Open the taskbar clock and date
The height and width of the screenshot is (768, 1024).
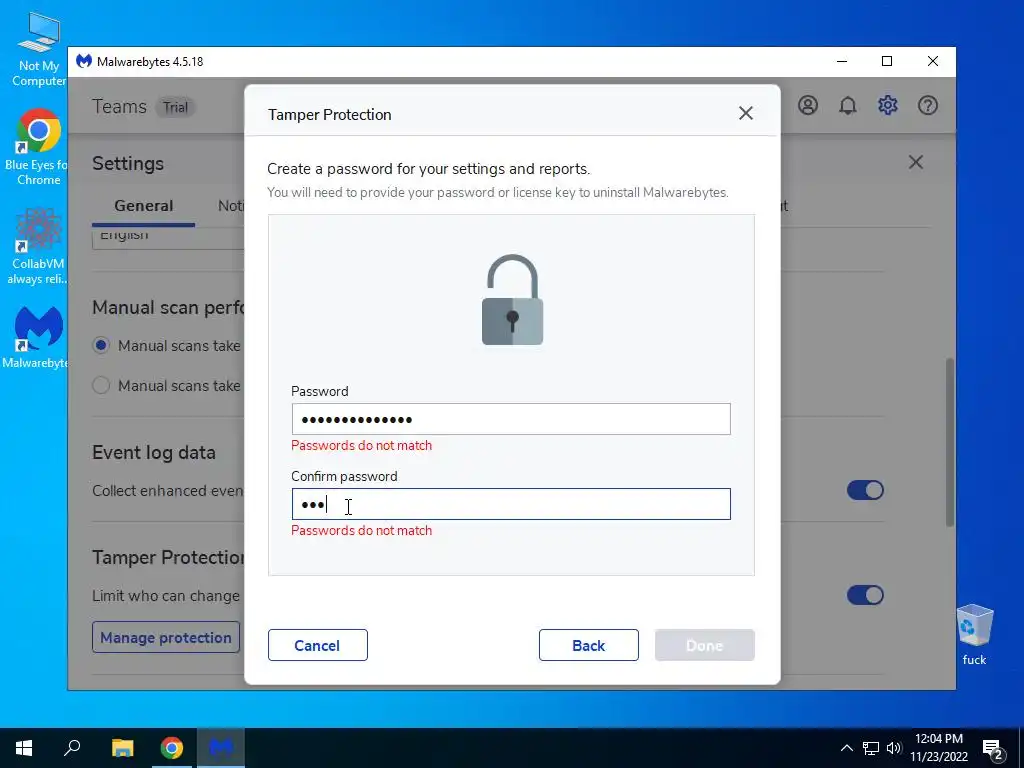pyautogui.click(x=938, y=748)
